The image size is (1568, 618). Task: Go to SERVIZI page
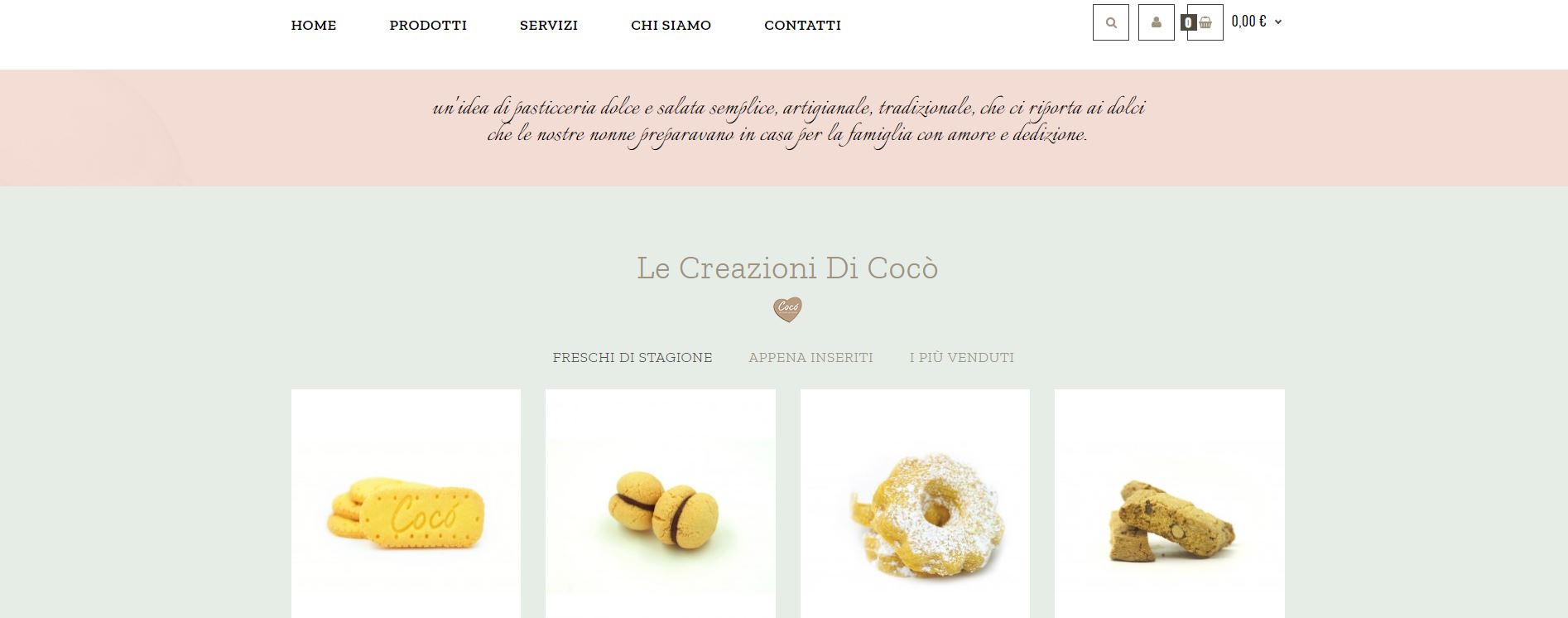click(549, 26)
